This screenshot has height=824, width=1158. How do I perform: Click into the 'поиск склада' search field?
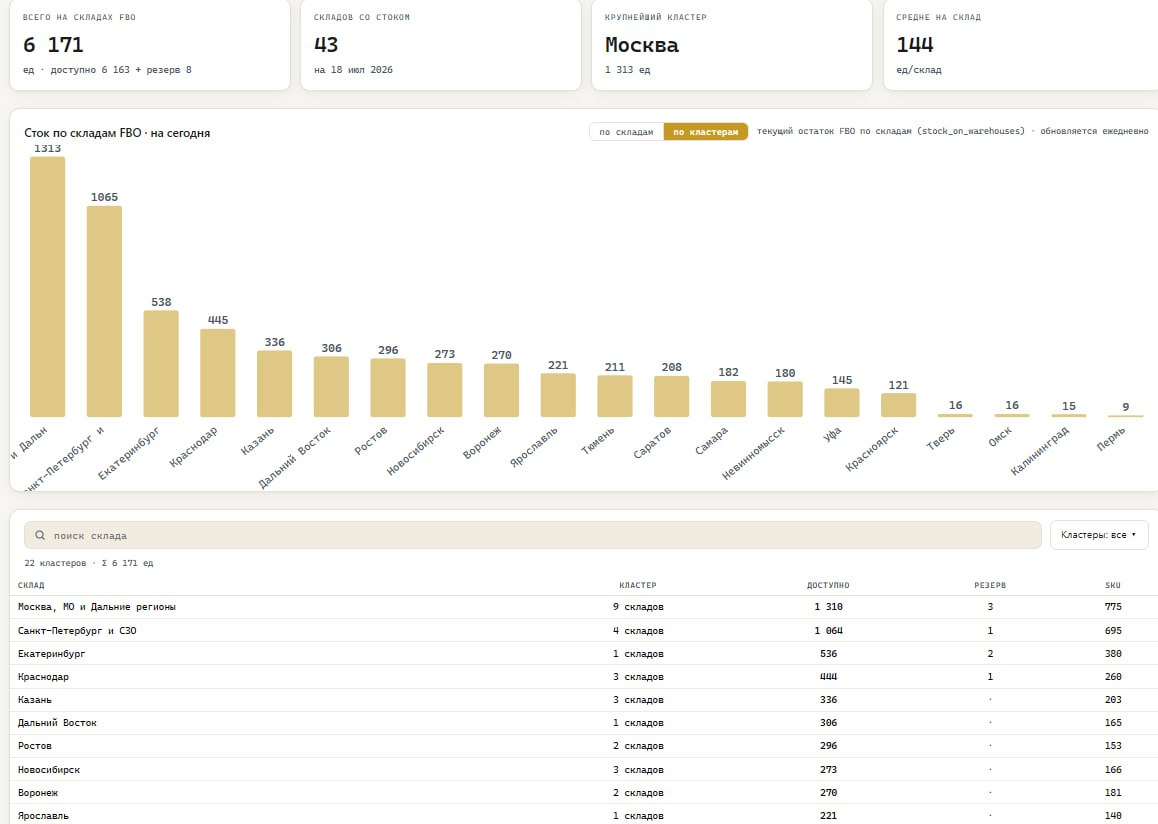[x=532, y=535]
